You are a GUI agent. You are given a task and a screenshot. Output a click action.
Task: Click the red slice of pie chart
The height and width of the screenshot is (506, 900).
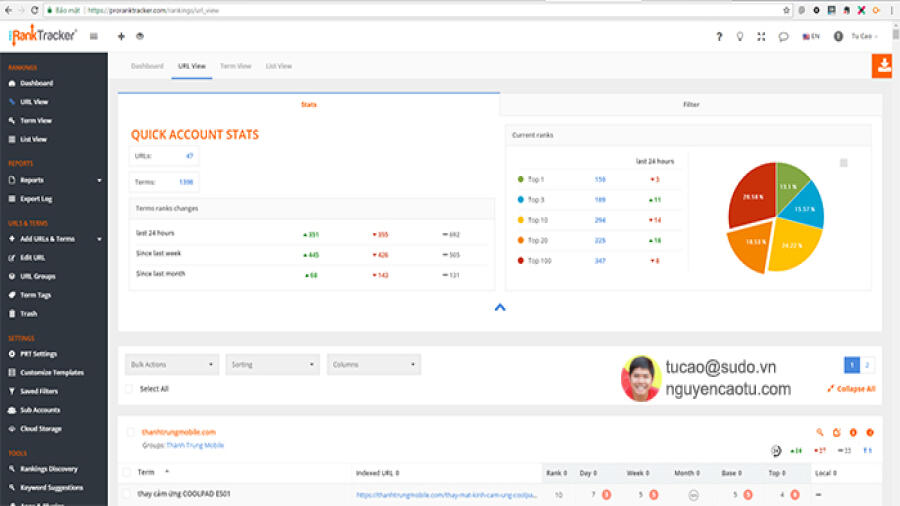click(752, 195)
